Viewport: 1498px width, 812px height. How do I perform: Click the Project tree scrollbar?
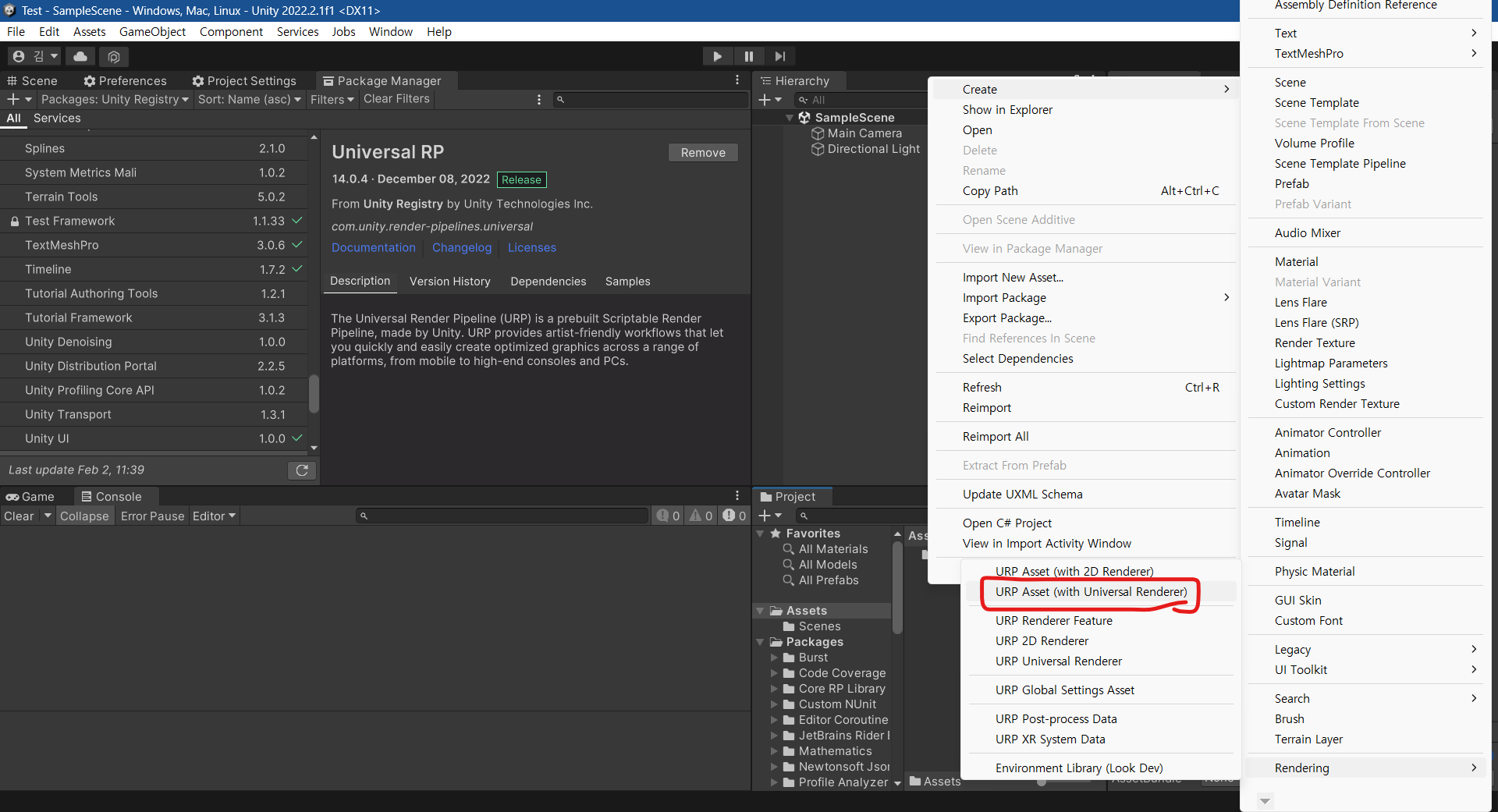(897, 587)
